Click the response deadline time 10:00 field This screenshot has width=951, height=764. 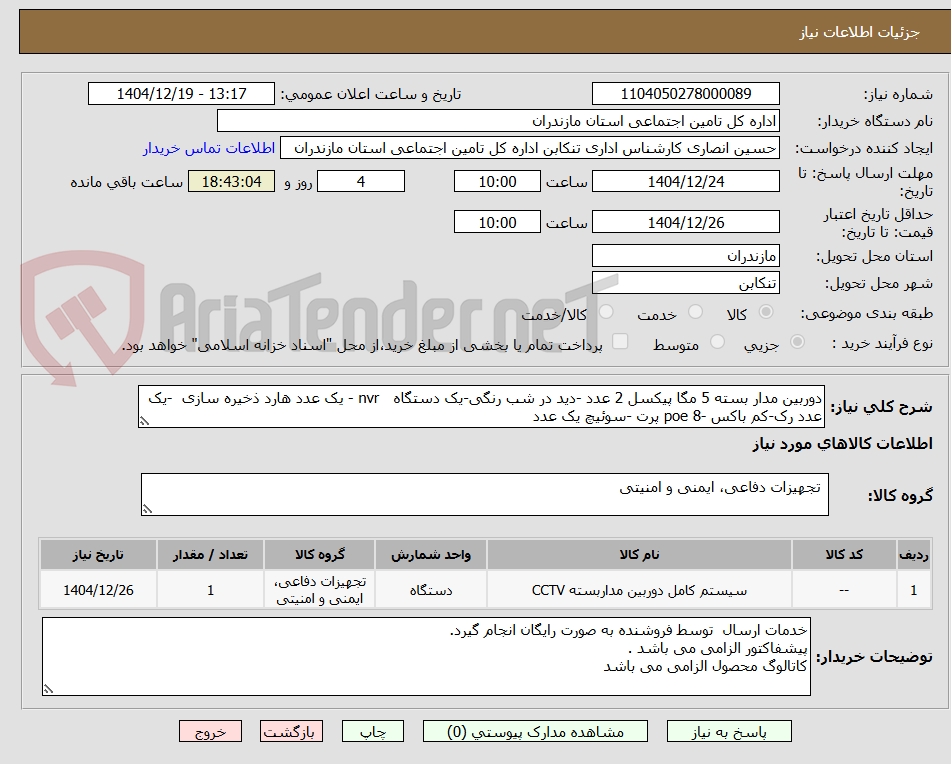click(x=497, y=181)
